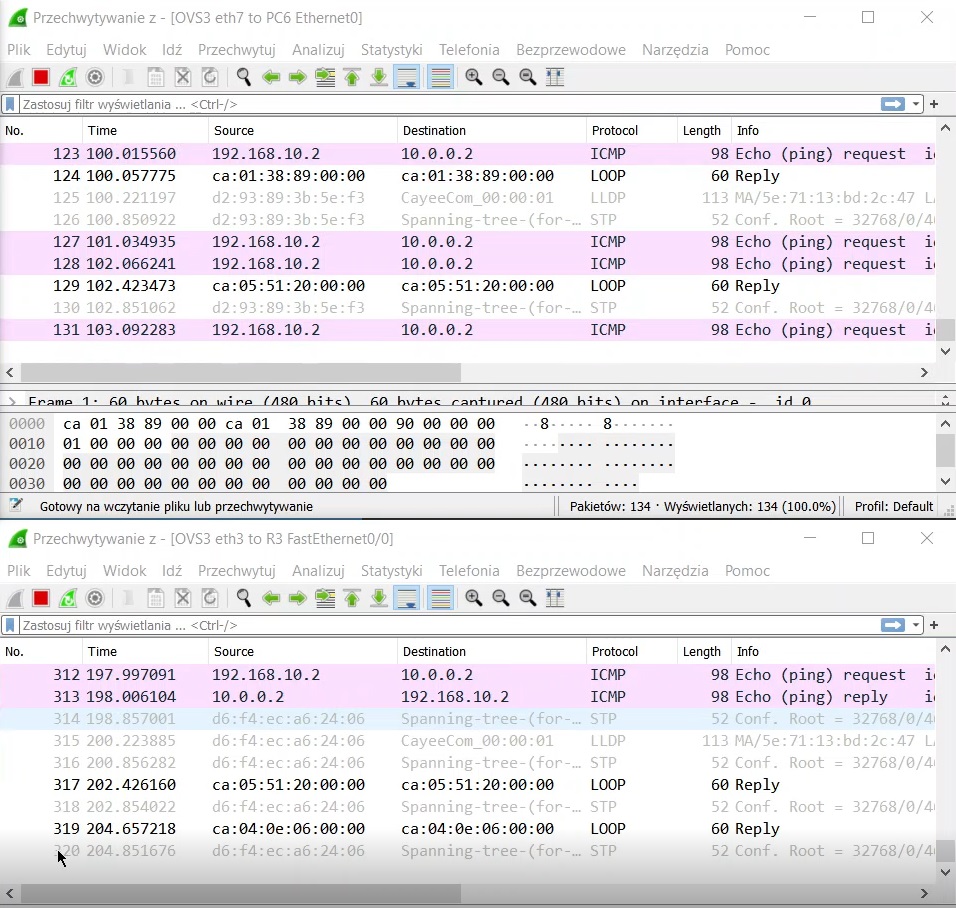Zoom in on the packet list

pyautogui.click(x=471, y=77)
